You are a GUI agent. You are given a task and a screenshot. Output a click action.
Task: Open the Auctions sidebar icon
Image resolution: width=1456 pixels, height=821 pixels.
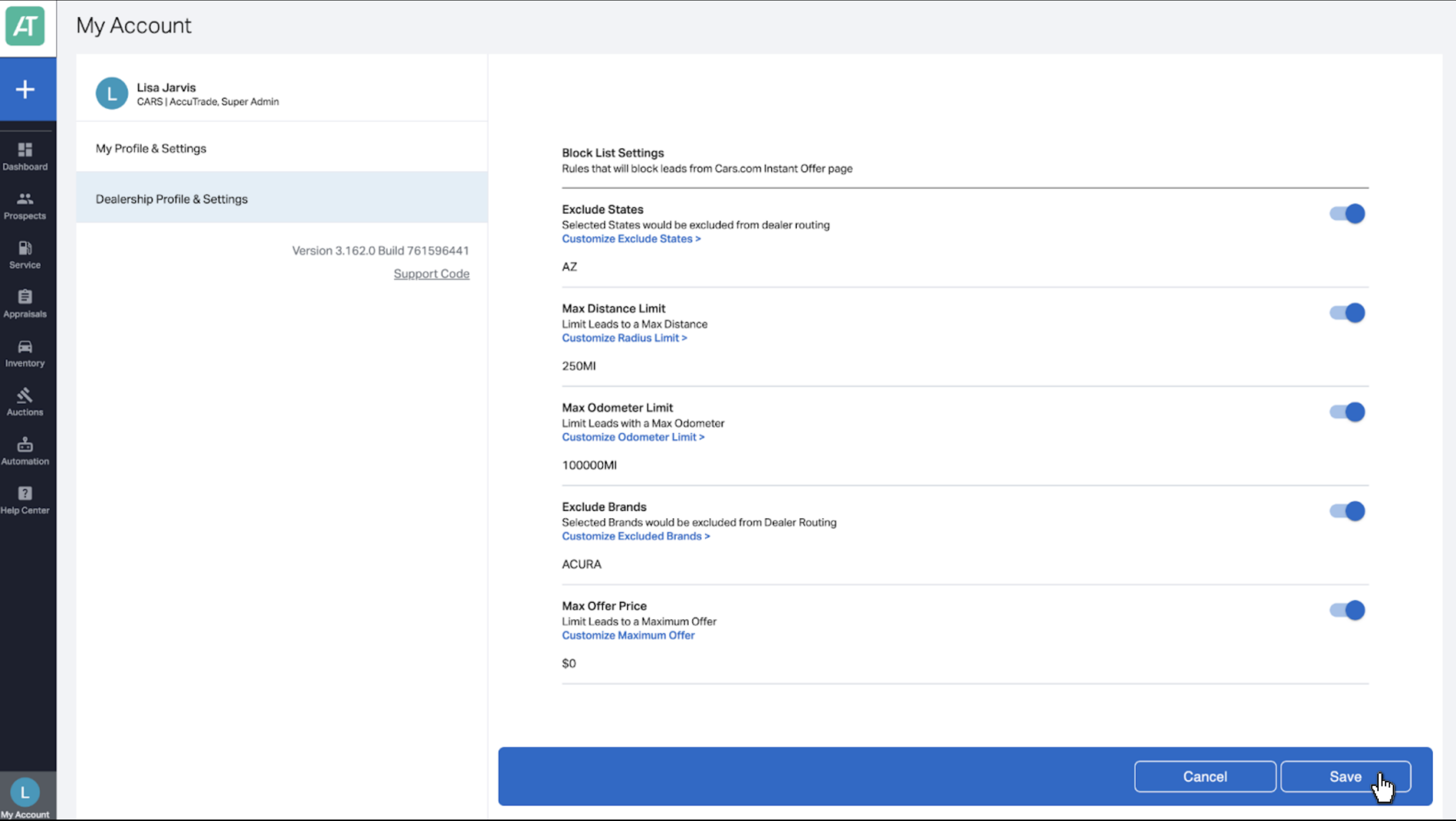pos(25,402)
